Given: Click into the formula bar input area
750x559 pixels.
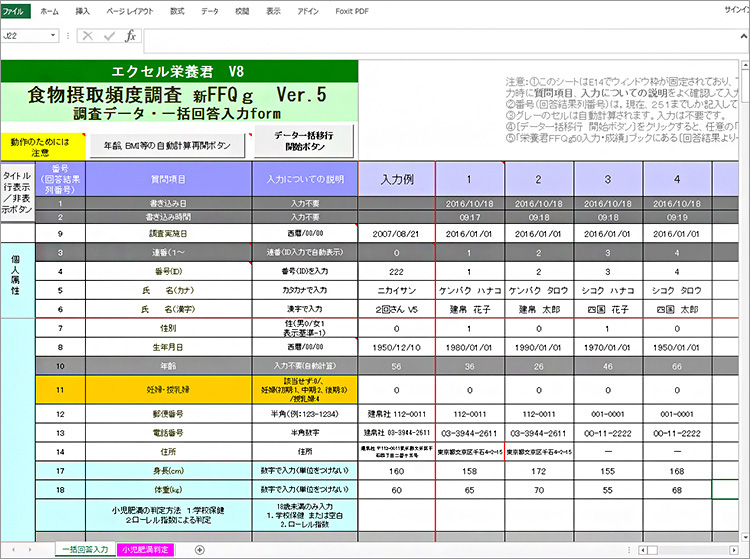Looking at the screenshot, I should (x=440, y=41).
